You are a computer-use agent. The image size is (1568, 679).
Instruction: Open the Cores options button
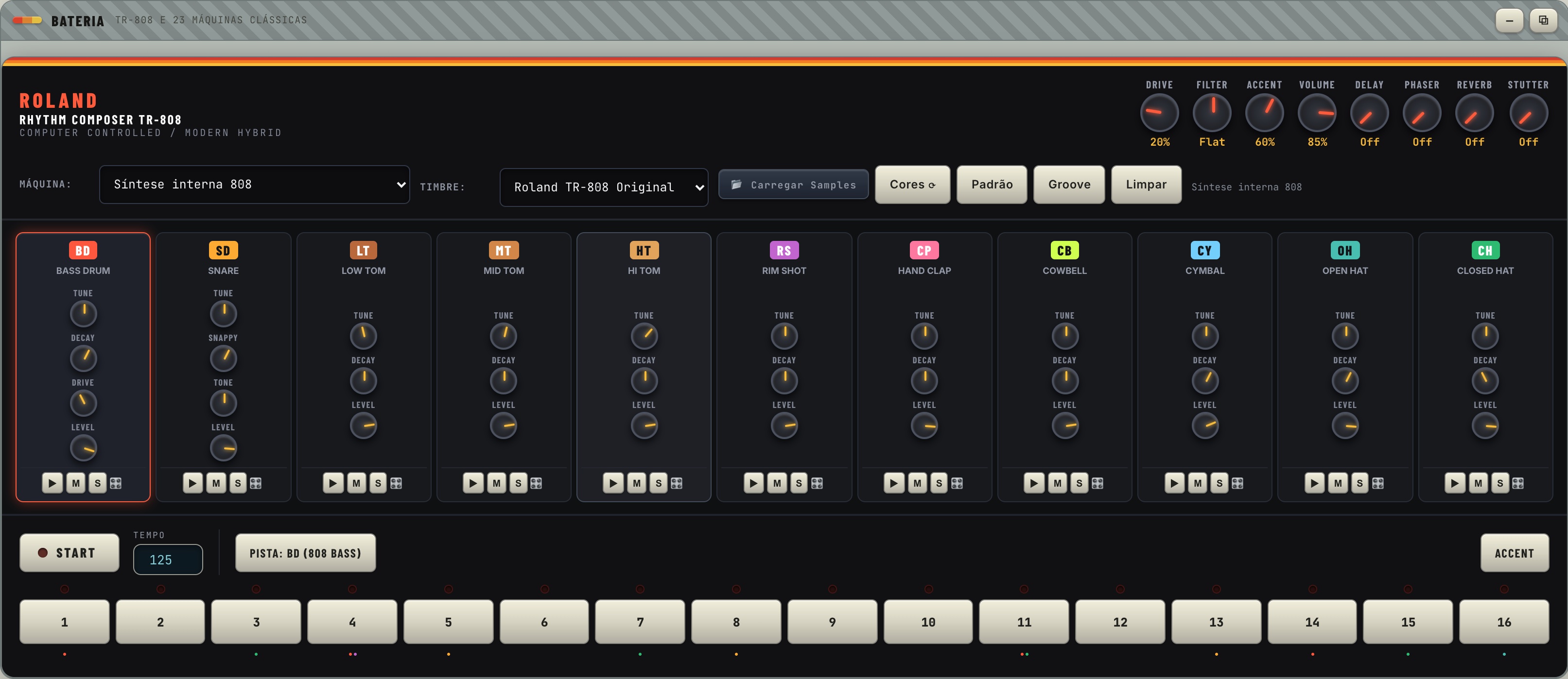click(912, 185)
